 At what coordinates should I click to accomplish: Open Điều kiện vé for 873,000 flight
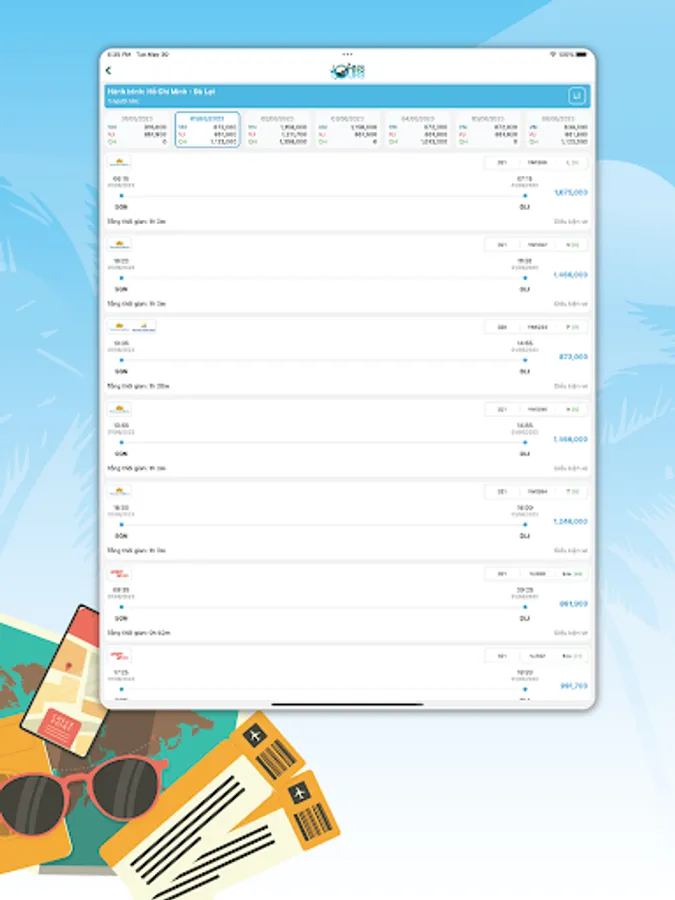(x=571, y=386)
